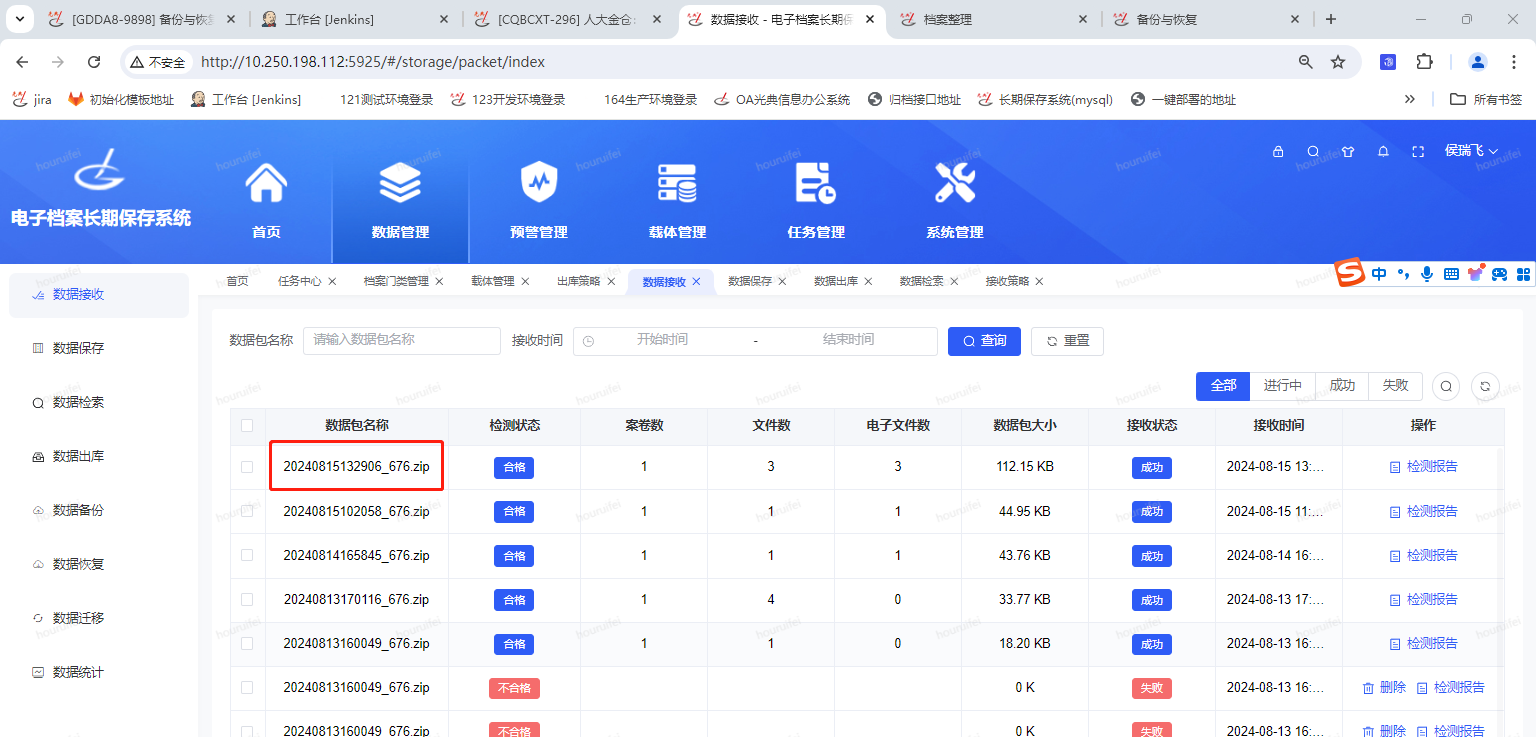Screen dimensions: 1536x737
Task: Check the box for 20240814165845_676.zip
Action: 247,555
